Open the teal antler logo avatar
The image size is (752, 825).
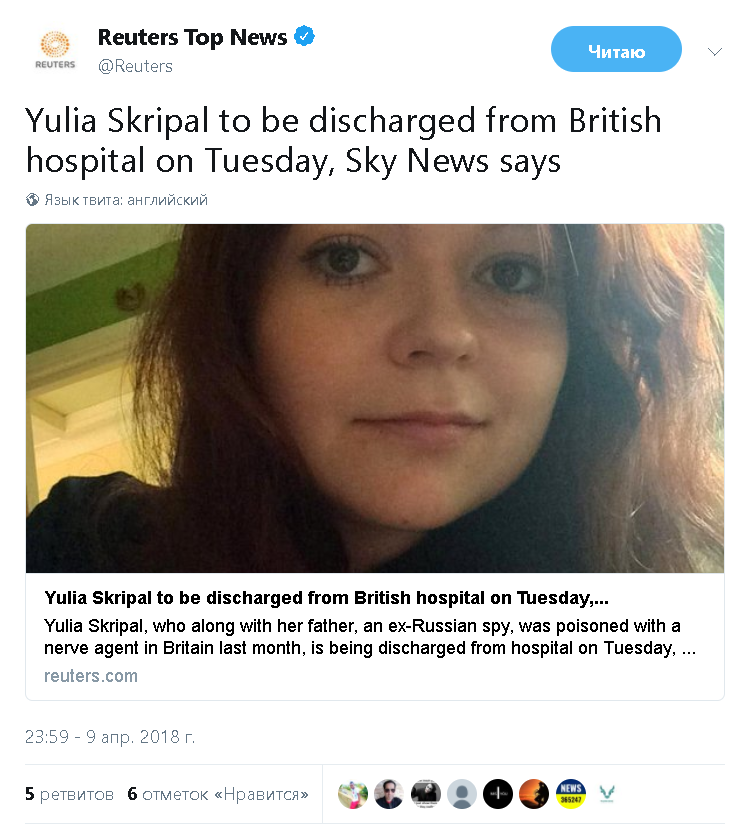click(x=607, y=793)
